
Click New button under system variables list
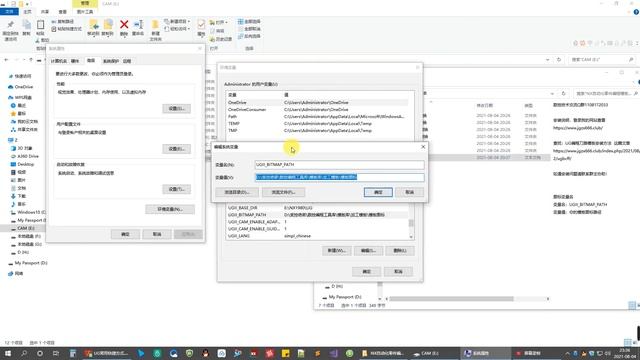coord(337,251)
